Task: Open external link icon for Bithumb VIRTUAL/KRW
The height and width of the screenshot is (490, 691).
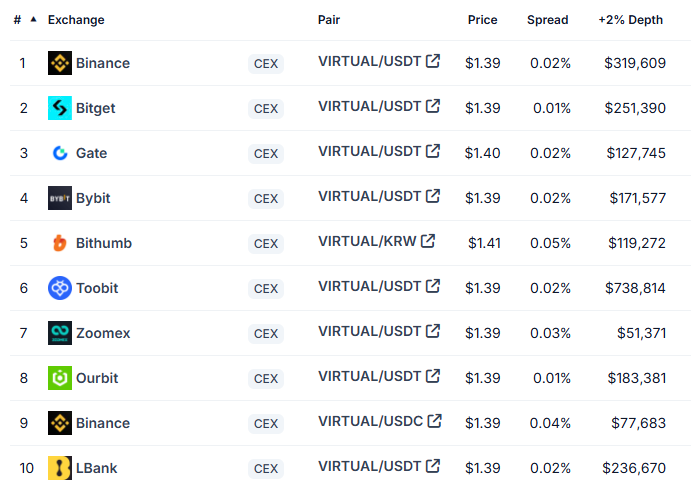Action: 428,241
